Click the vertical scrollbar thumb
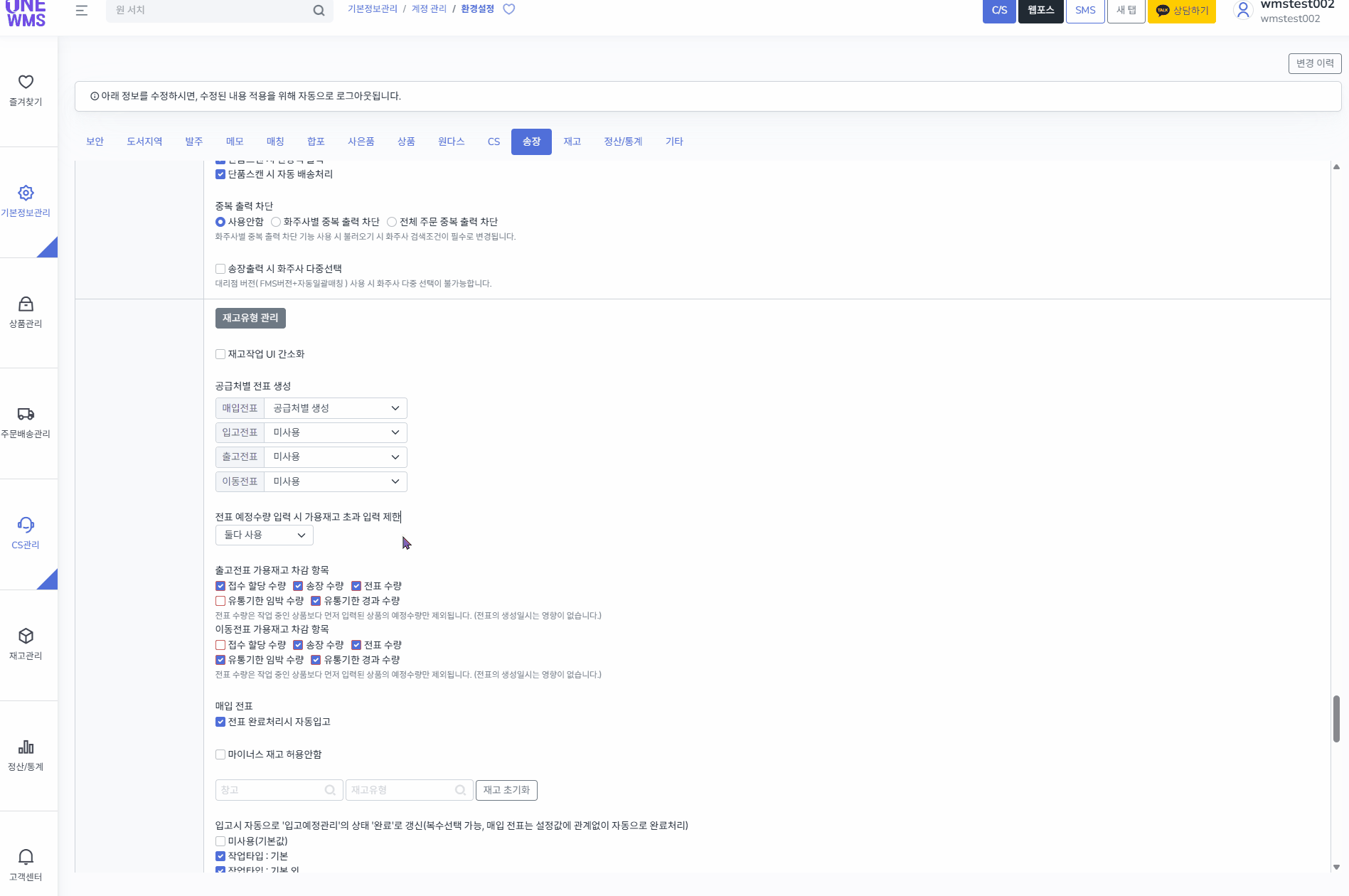 tap(1336, 718)
